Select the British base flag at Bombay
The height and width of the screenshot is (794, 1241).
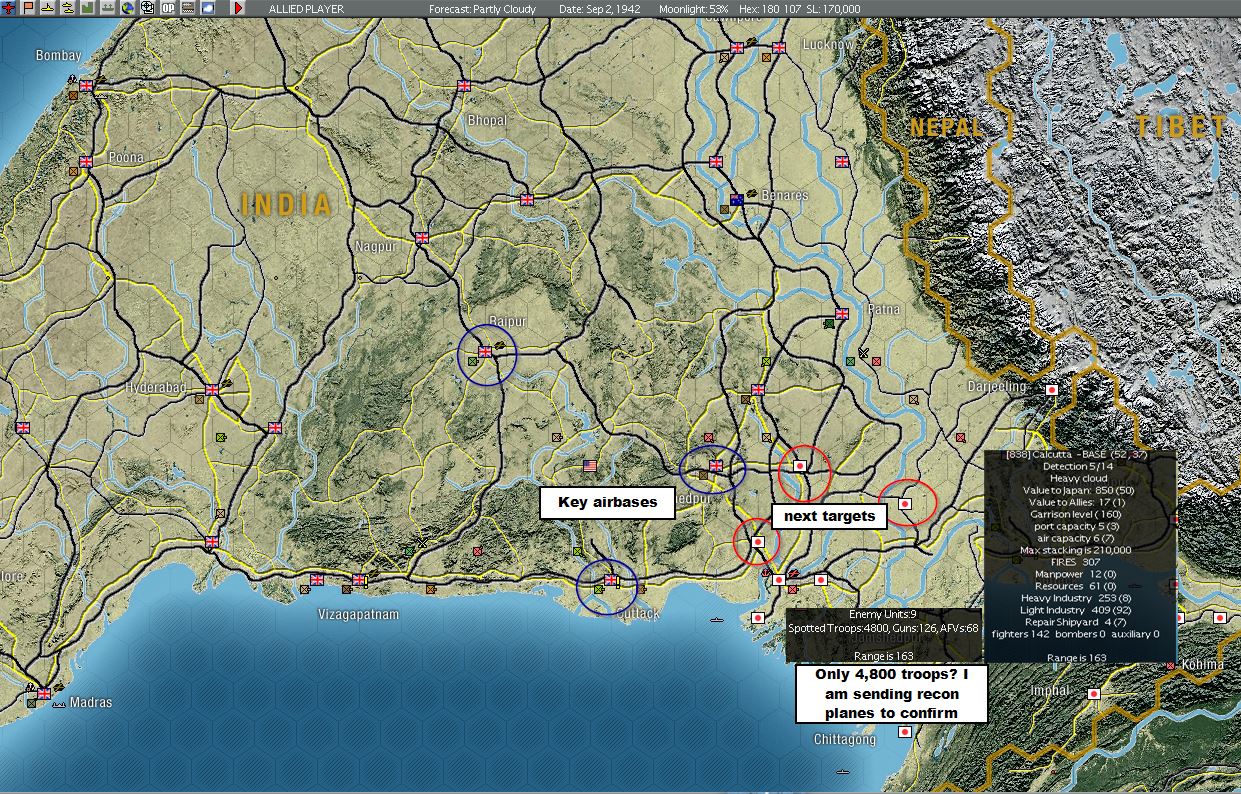click(86, 86)
